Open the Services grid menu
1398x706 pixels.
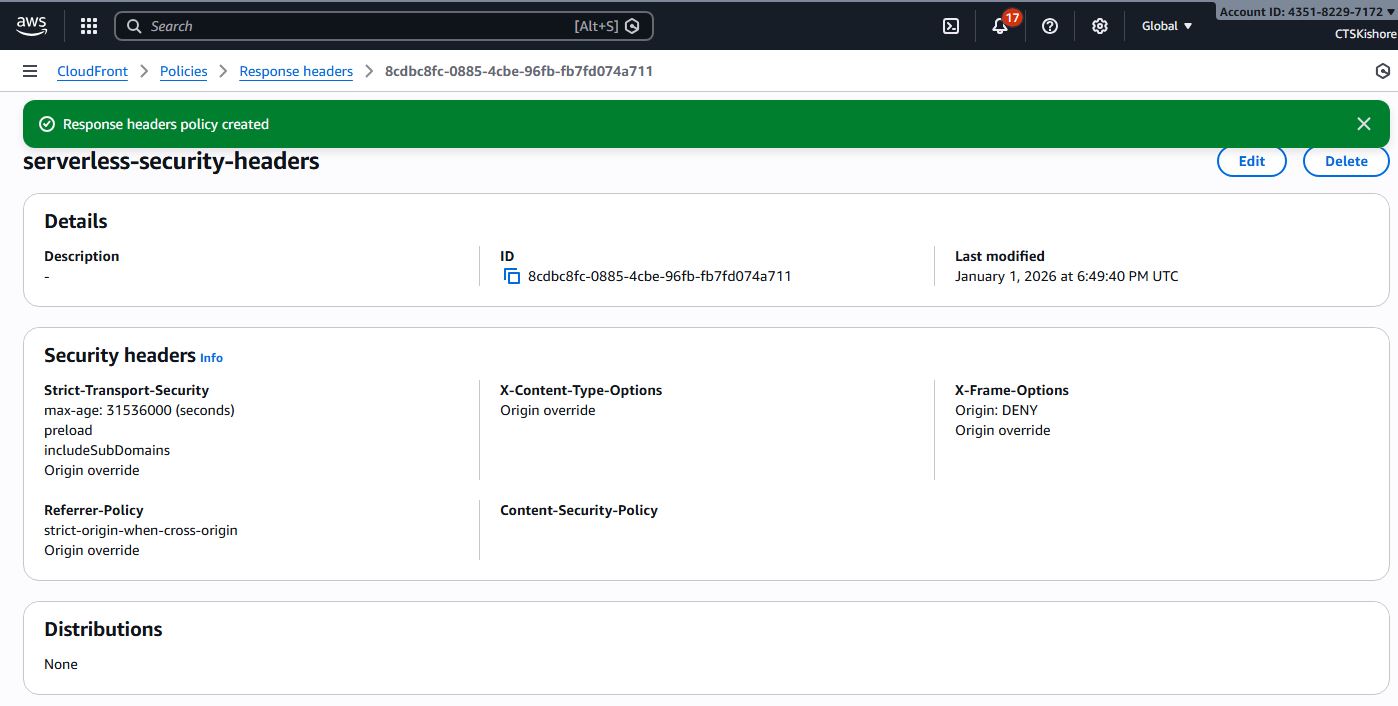point(89,26)
